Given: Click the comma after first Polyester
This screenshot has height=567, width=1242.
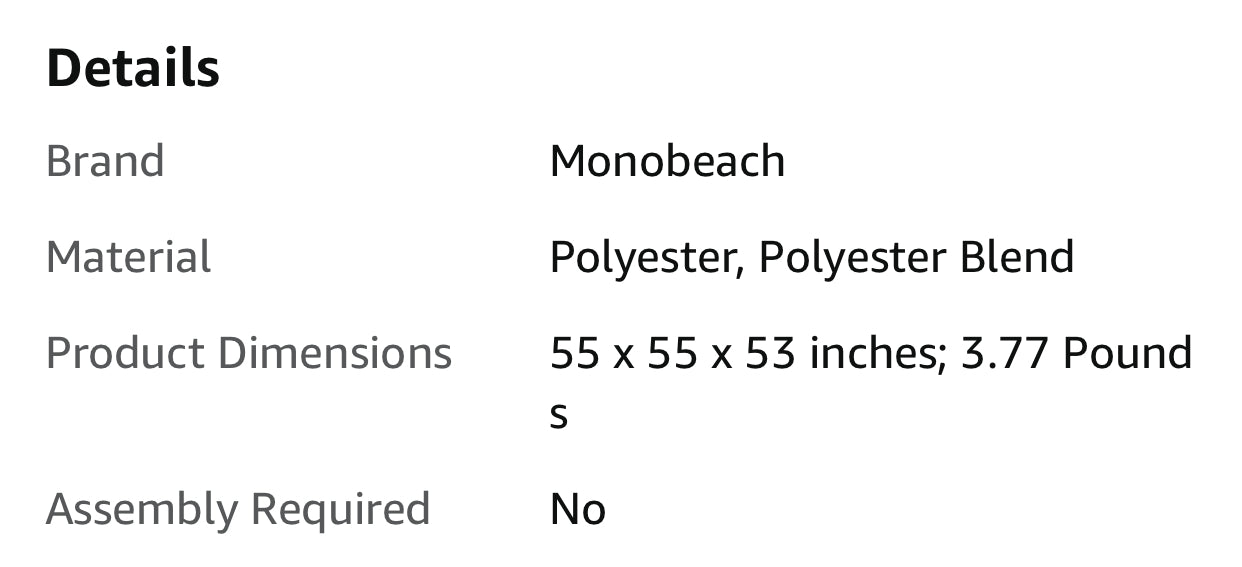Looking at the screenshot, I should [741, 270].
